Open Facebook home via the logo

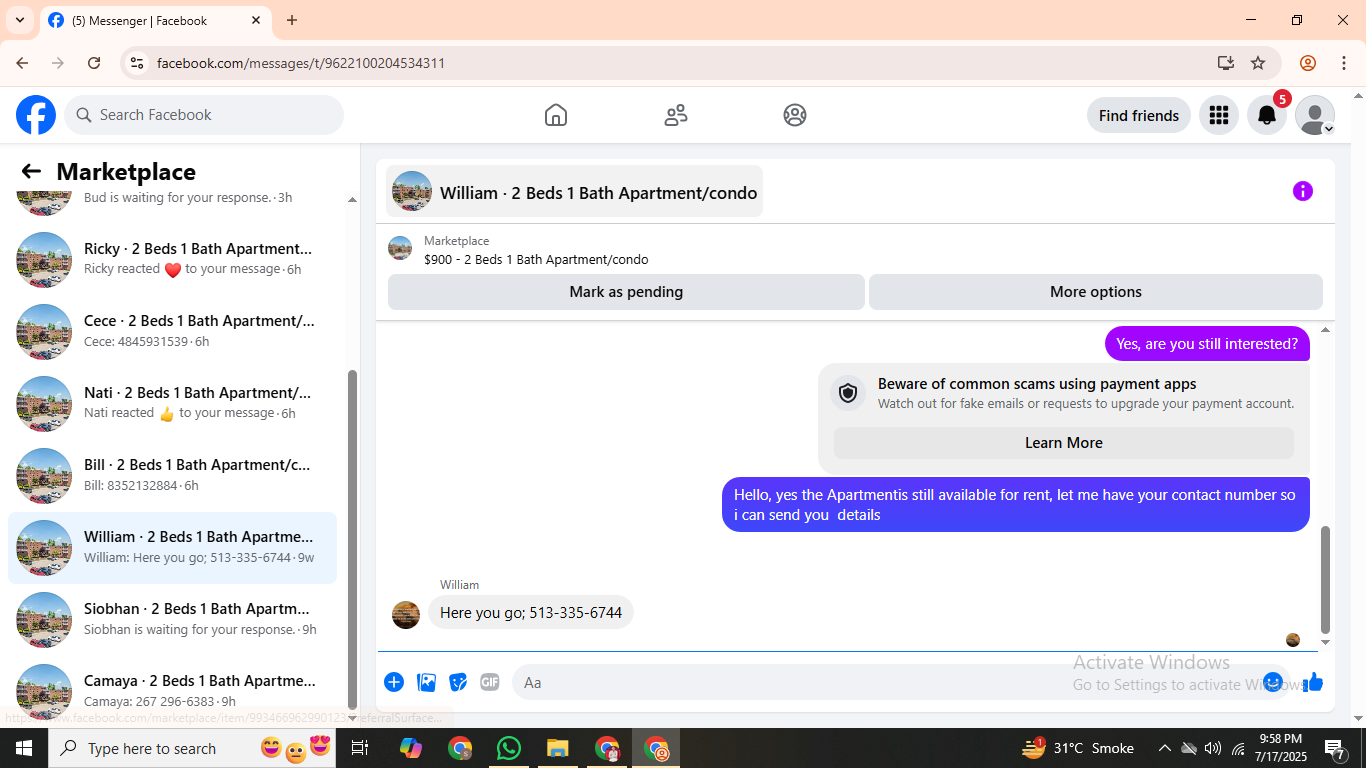(x=36, y=115)
